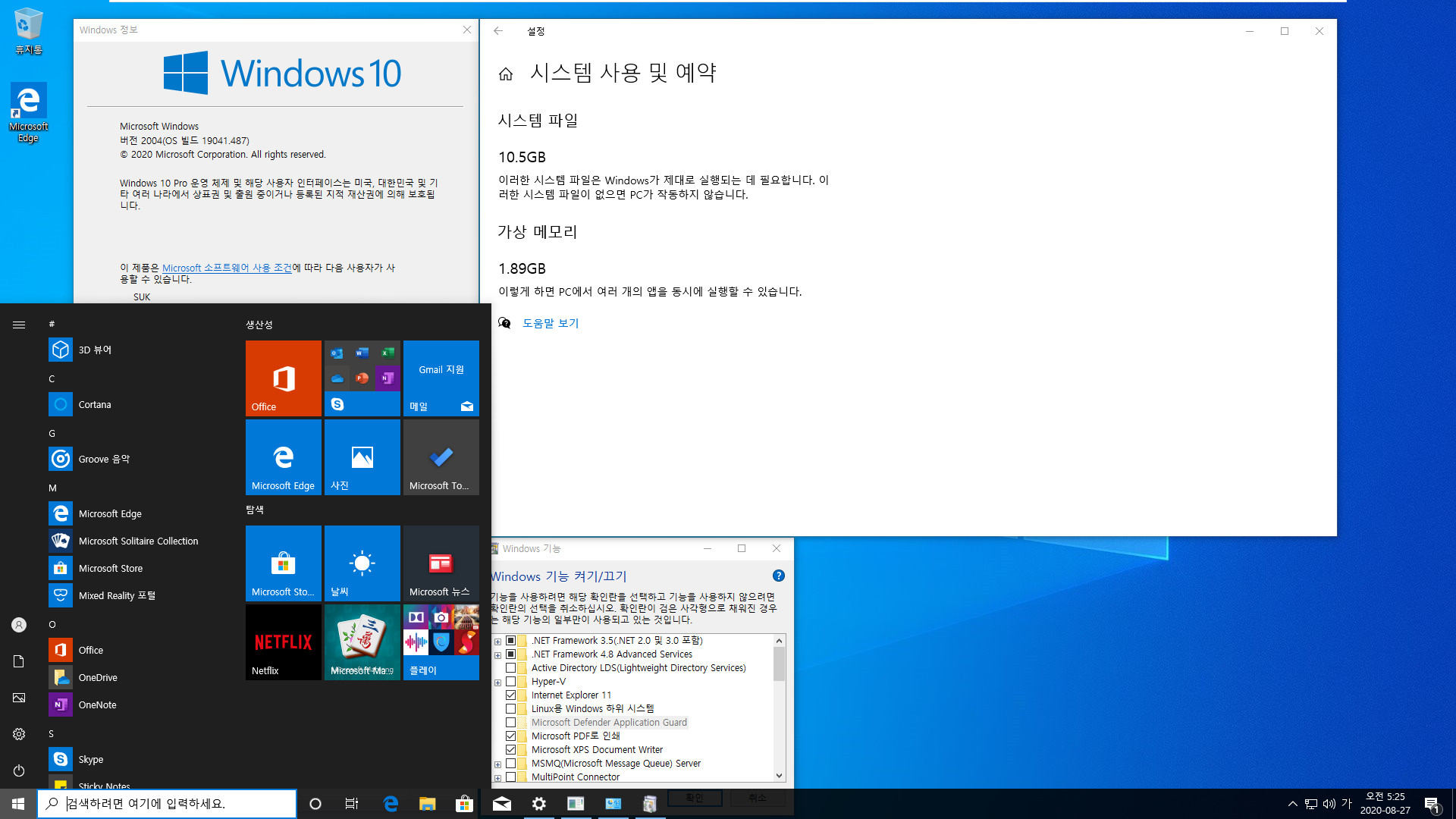Enable Linux용 Windows 하위 시스템 checkbox
Image resolution: width=1456 pixels, height=819 pixels.
coord(510,709)
